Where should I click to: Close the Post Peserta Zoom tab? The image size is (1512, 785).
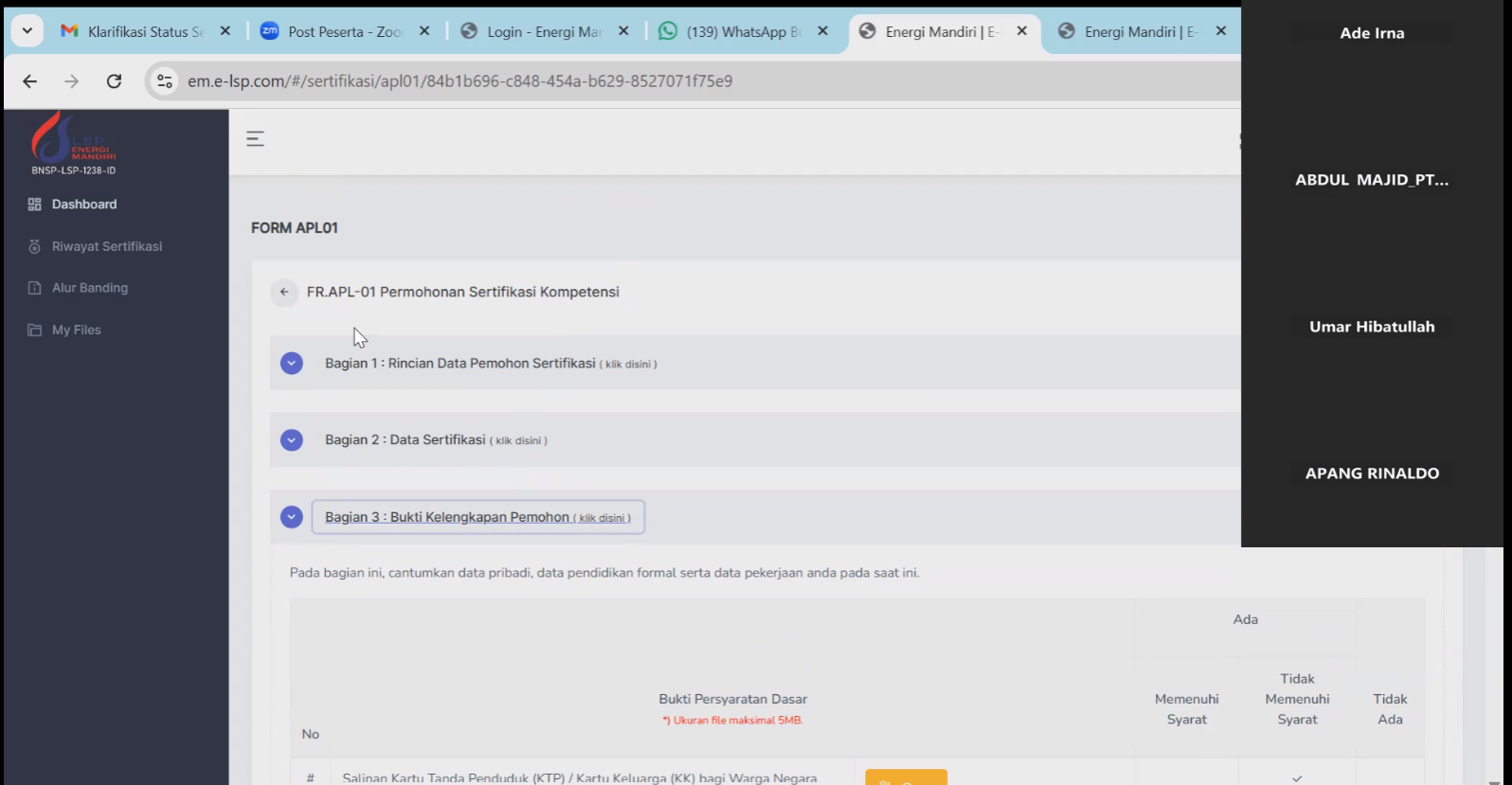click(424, 31)
